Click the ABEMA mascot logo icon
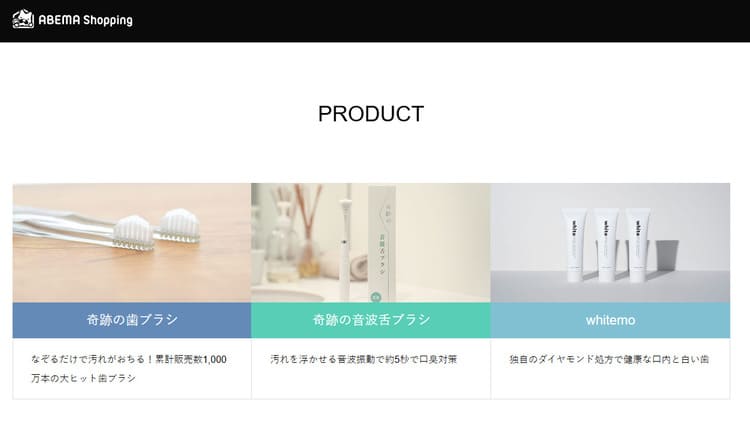 23,20
